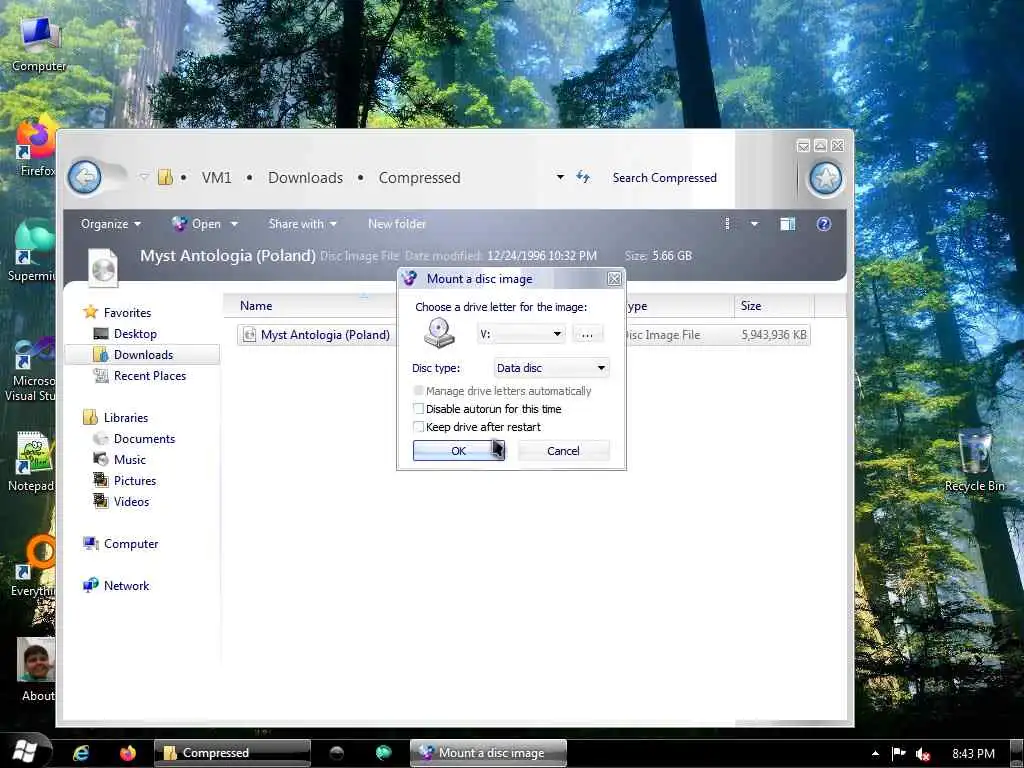Switch to Compressed window taskbar button
This screenshot has height=768, width=1024.
[232, 753]
